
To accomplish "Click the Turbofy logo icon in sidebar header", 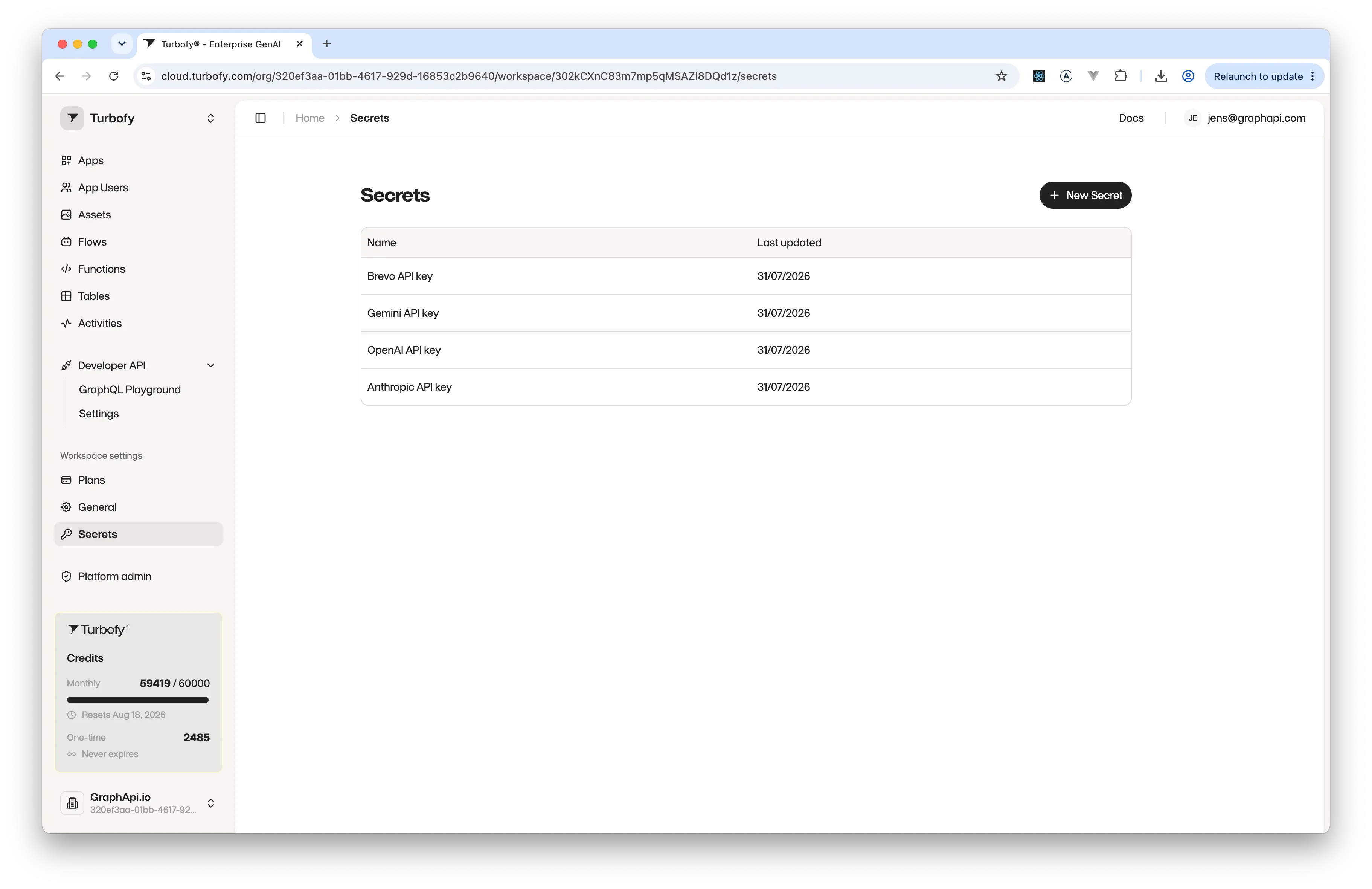I will (x=72, y=118).
